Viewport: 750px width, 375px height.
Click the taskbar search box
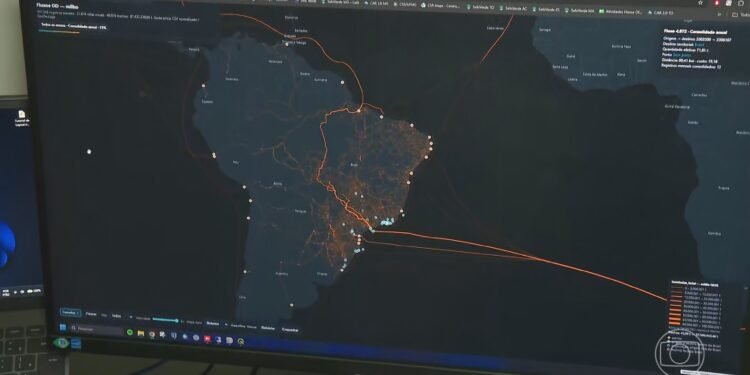pos(96,329)
